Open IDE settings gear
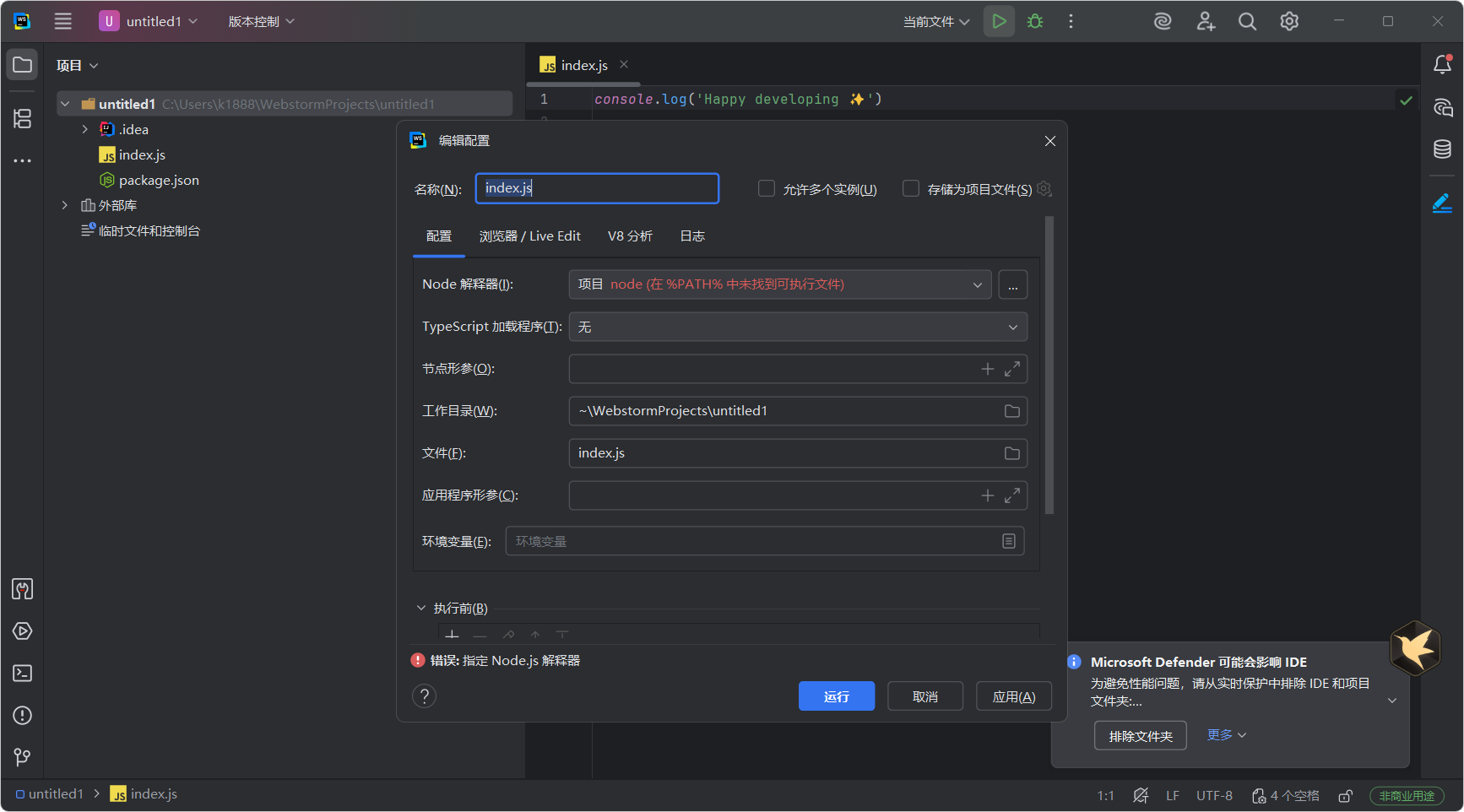The width and height of the screenshot is (1464, 812). coord(1289,21)
